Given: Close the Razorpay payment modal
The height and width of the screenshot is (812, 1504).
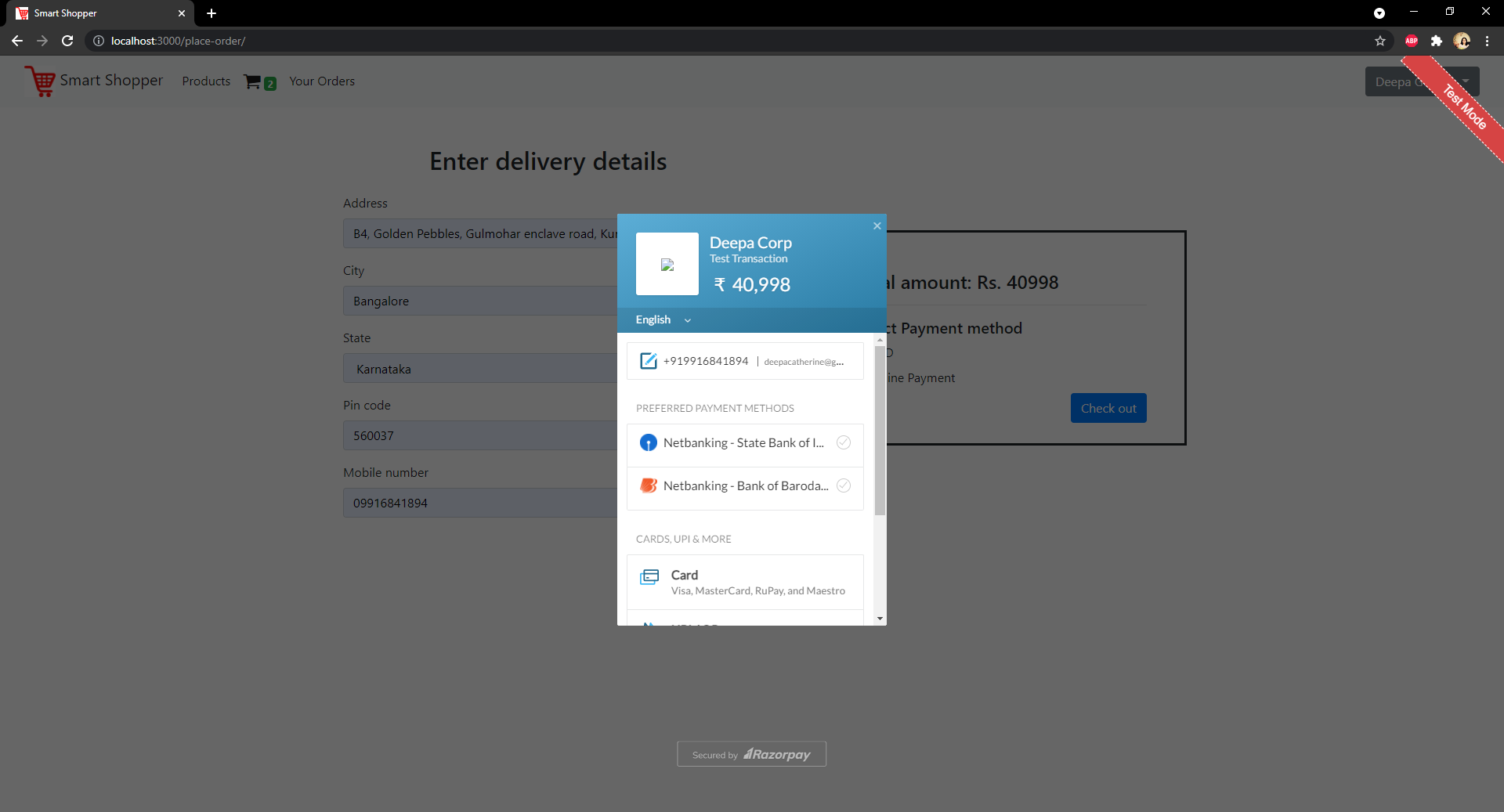Looking at the screenshot, I should [877, 226].
